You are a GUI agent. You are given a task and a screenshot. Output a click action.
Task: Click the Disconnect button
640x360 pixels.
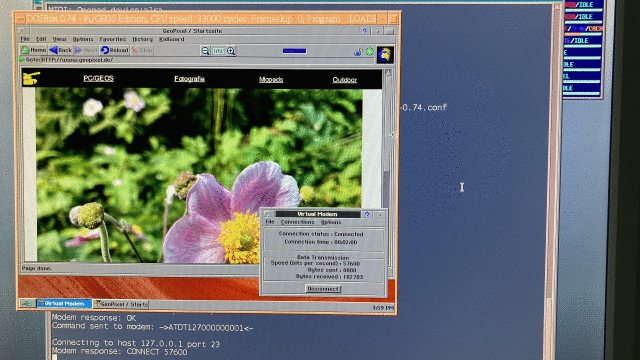(323, 289)
